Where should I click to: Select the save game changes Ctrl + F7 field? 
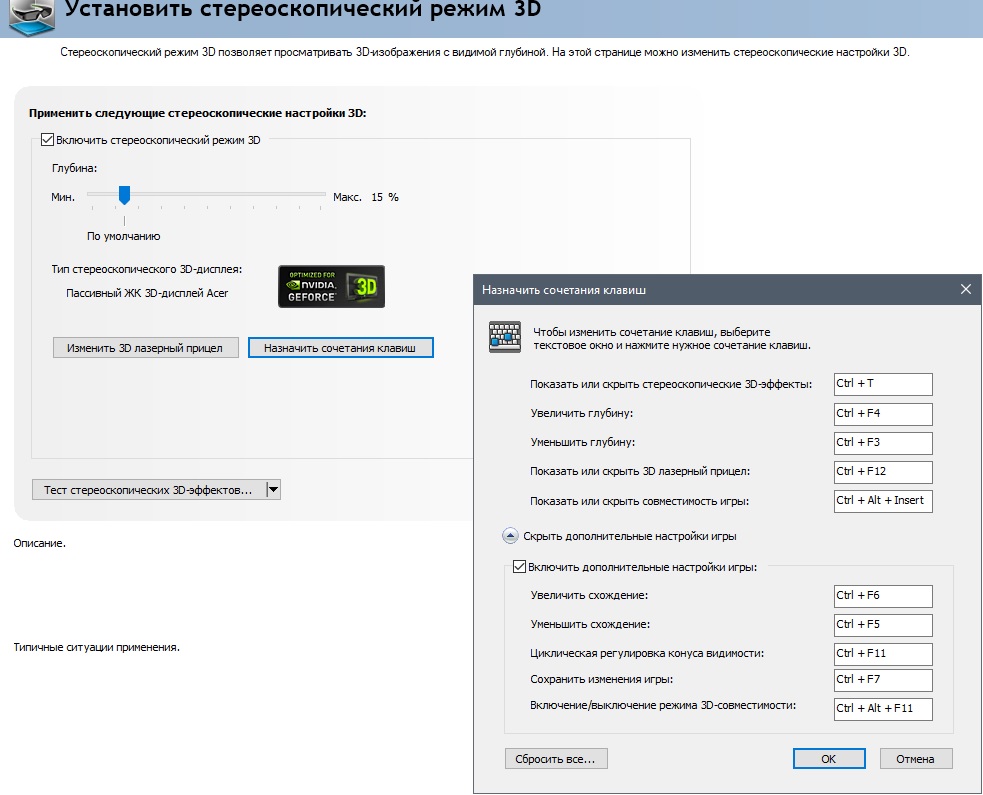coord(882,680)
